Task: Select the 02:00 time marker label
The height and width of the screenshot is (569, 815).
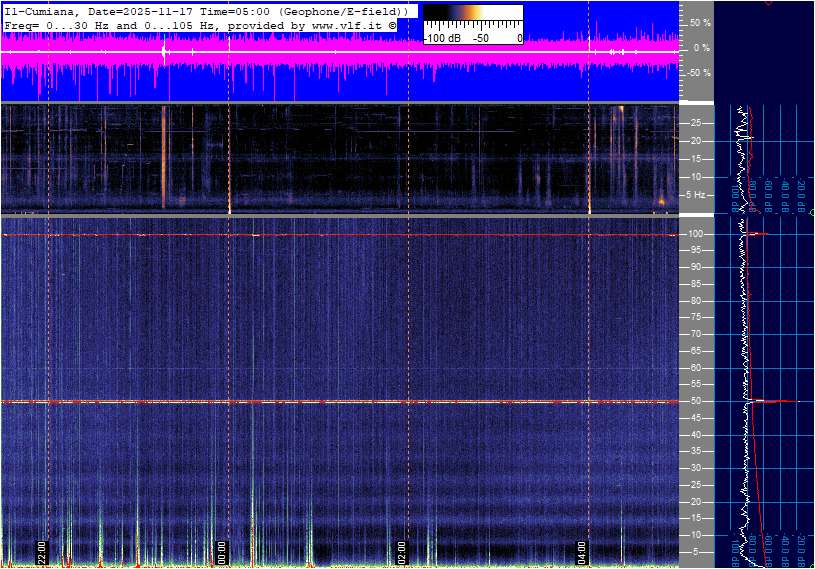Action: 402,553
